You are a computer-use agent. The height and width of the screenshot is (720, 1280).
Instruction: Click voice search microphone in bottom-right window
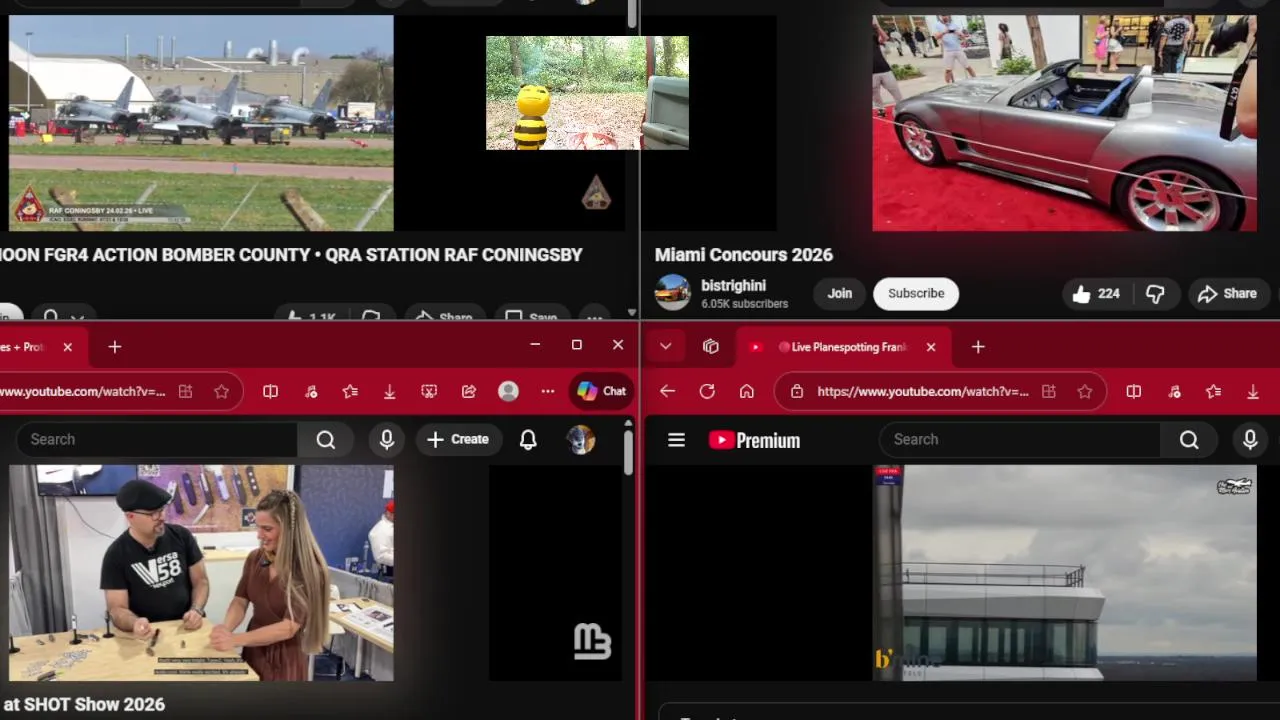point(1250,439)
